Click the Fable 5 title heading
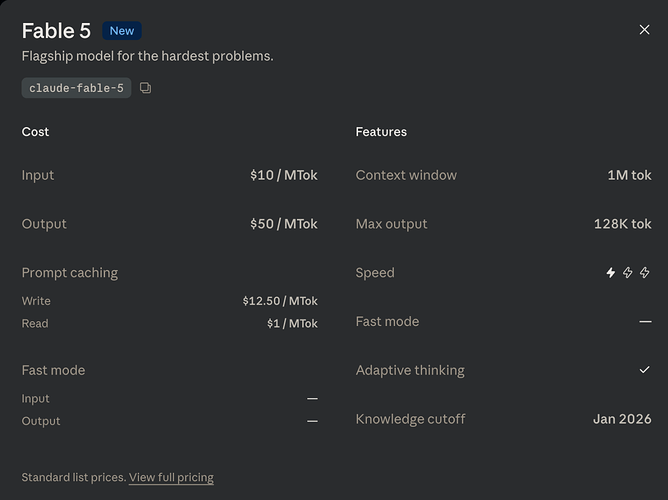The width and height of the screenshot is (668, 500). (x=56, y=31)
